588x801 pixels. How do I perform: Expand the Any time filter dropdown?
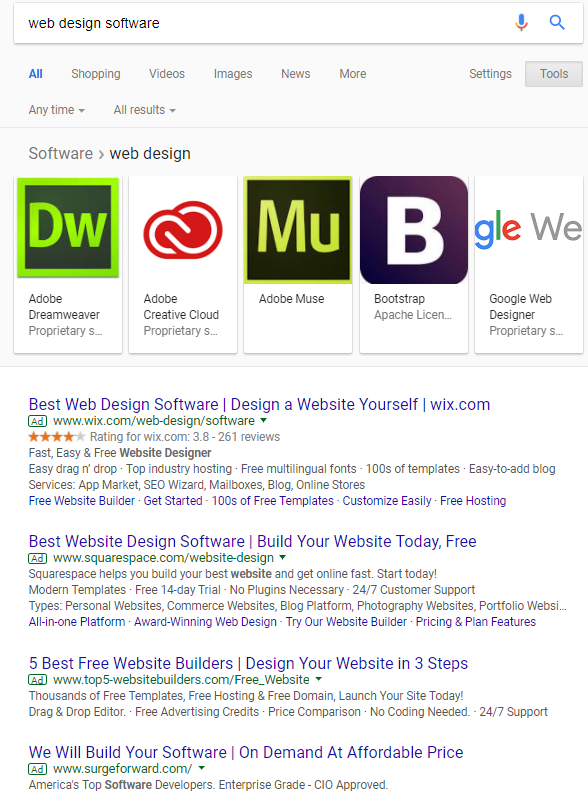(x=56, y=110)
